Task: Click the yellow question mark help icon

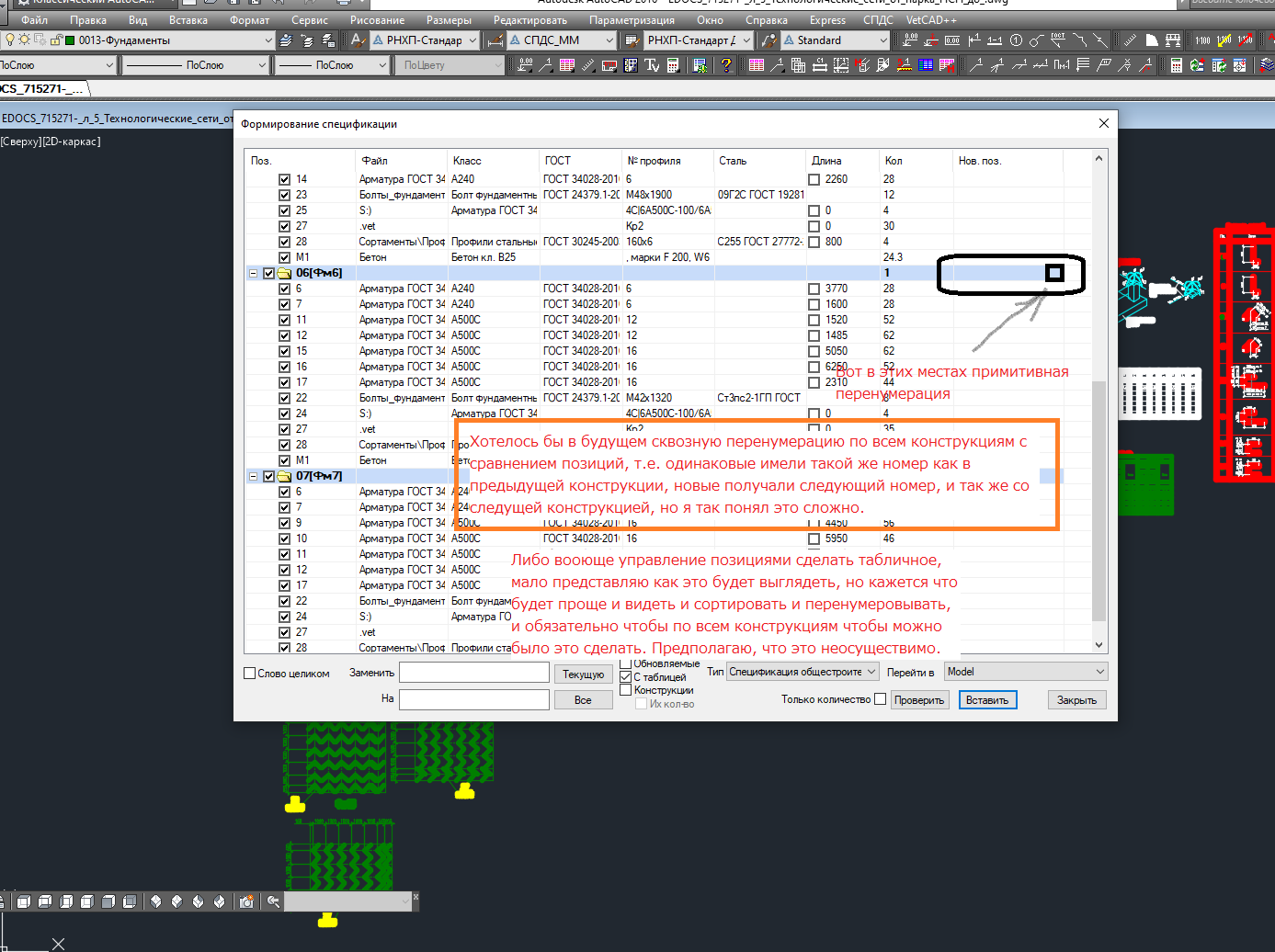Action: (726, 65)
